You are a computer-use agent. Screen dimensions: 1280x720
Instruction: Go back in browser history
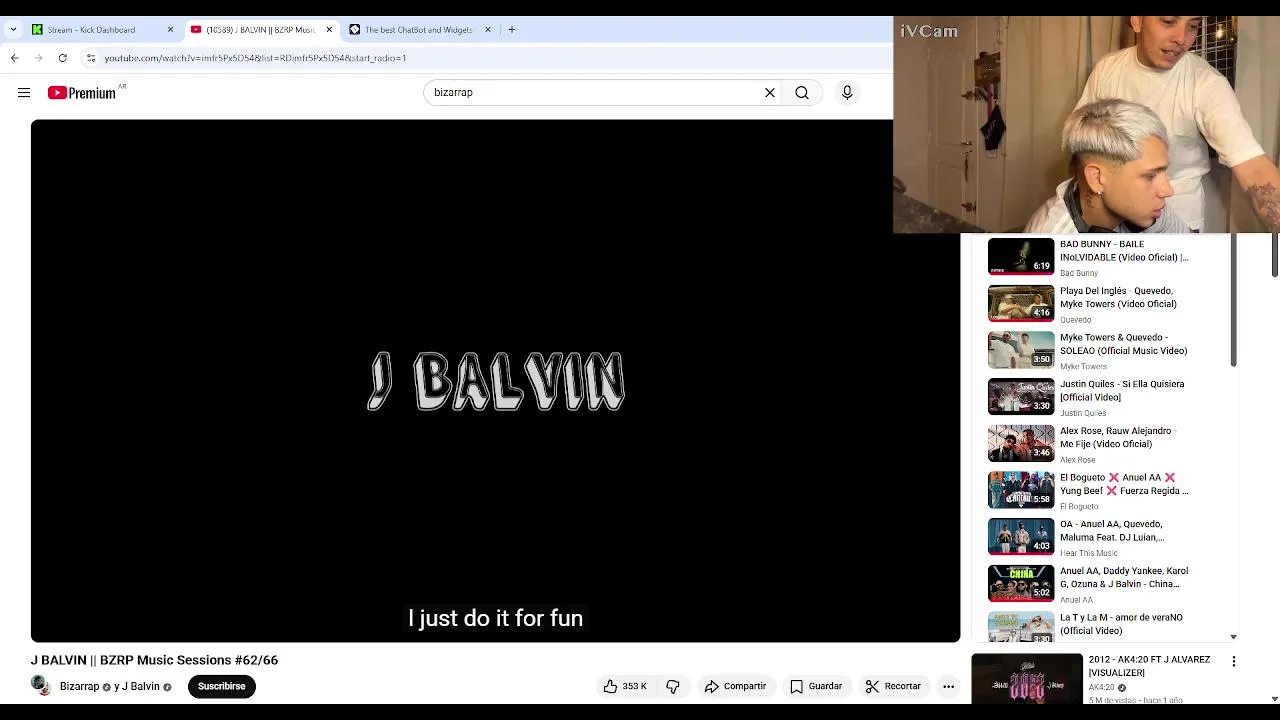15,58
